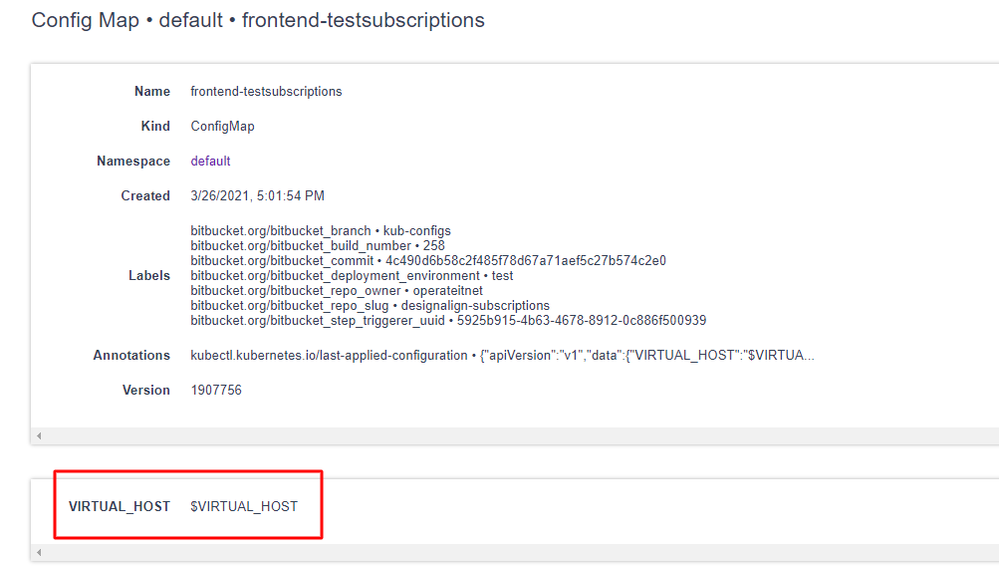Image resolution: width=999 pixels, height=587 pixels.
Task: Click the $VIRTUAL_HOST data value
Action: point(244,507)
